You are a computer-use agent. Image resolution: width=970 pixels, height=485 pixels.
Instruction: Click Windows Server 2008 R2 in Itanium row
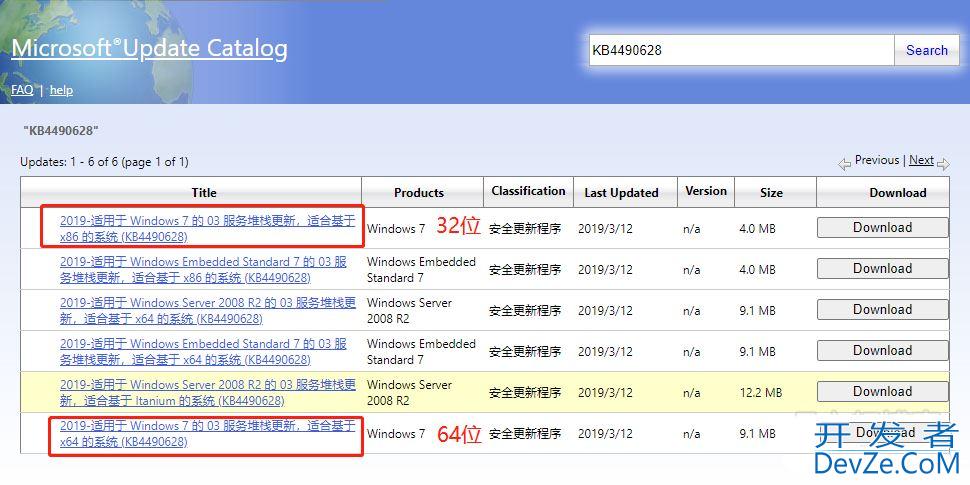pos(409,392)
